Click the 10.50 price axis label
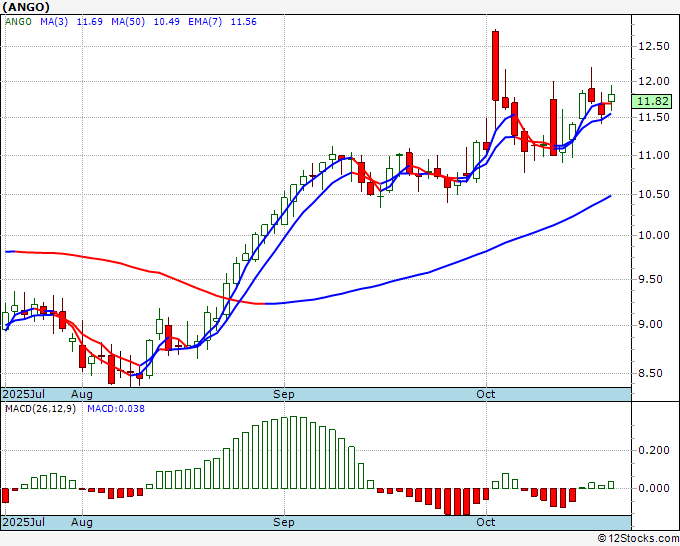The image size is (680, 546). [654, 194]
